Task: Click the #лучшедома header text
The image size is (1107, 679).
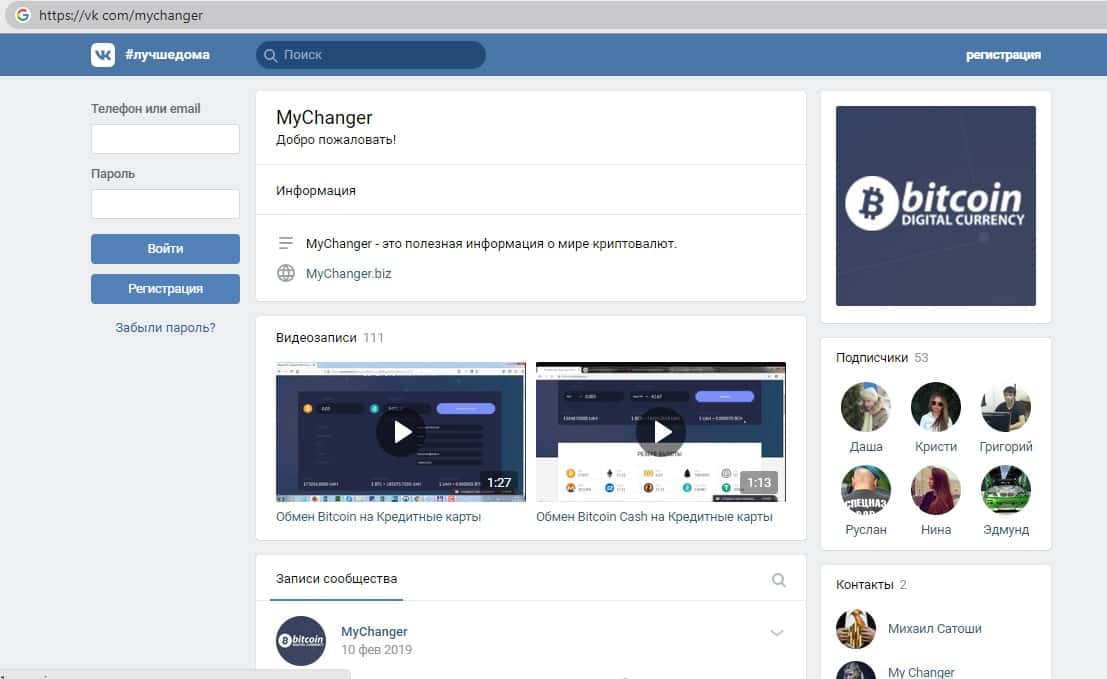Action: point(167,55)
